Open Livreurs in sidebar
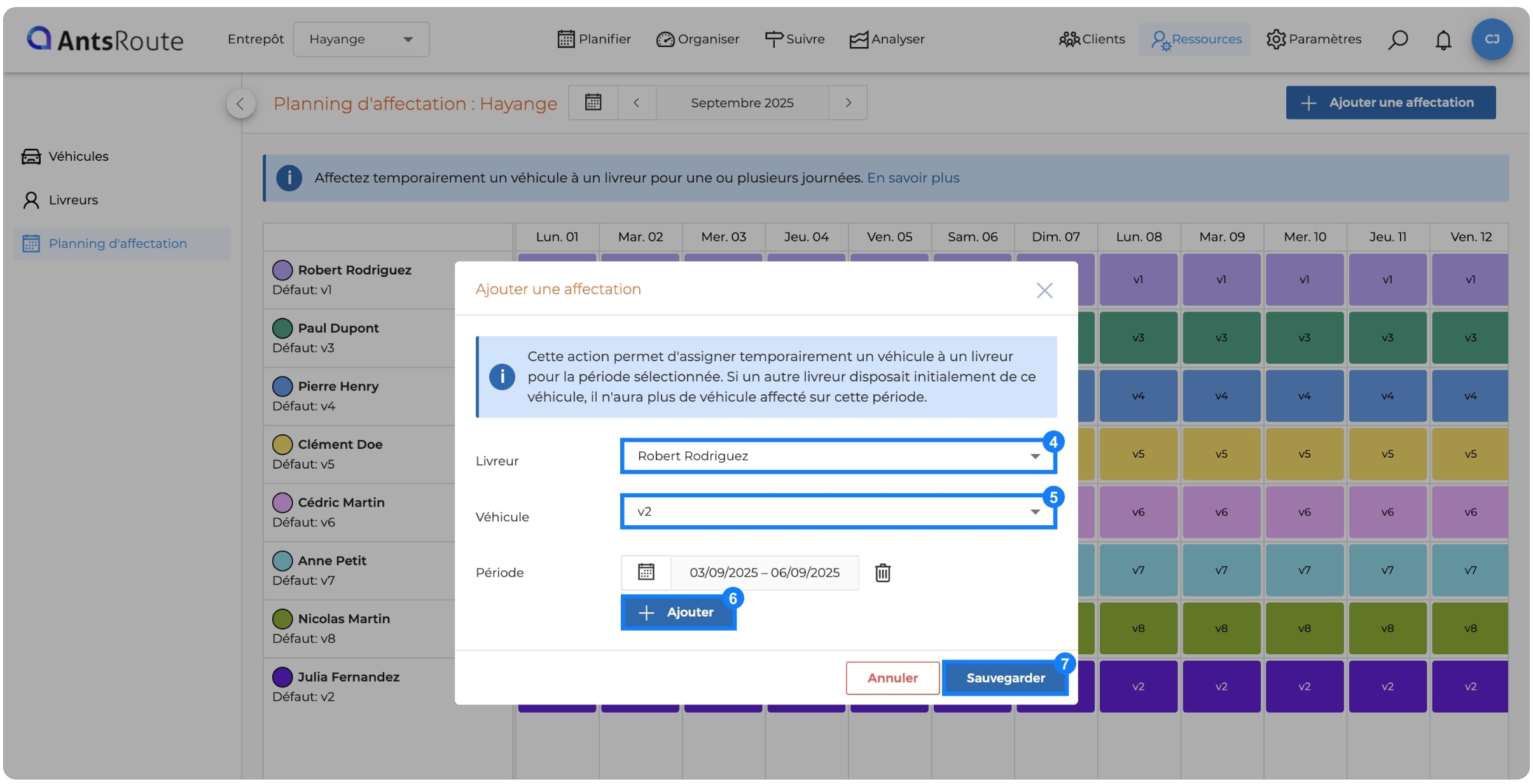1533x784 pixels. pyautogui.click(x=60, y=200)
